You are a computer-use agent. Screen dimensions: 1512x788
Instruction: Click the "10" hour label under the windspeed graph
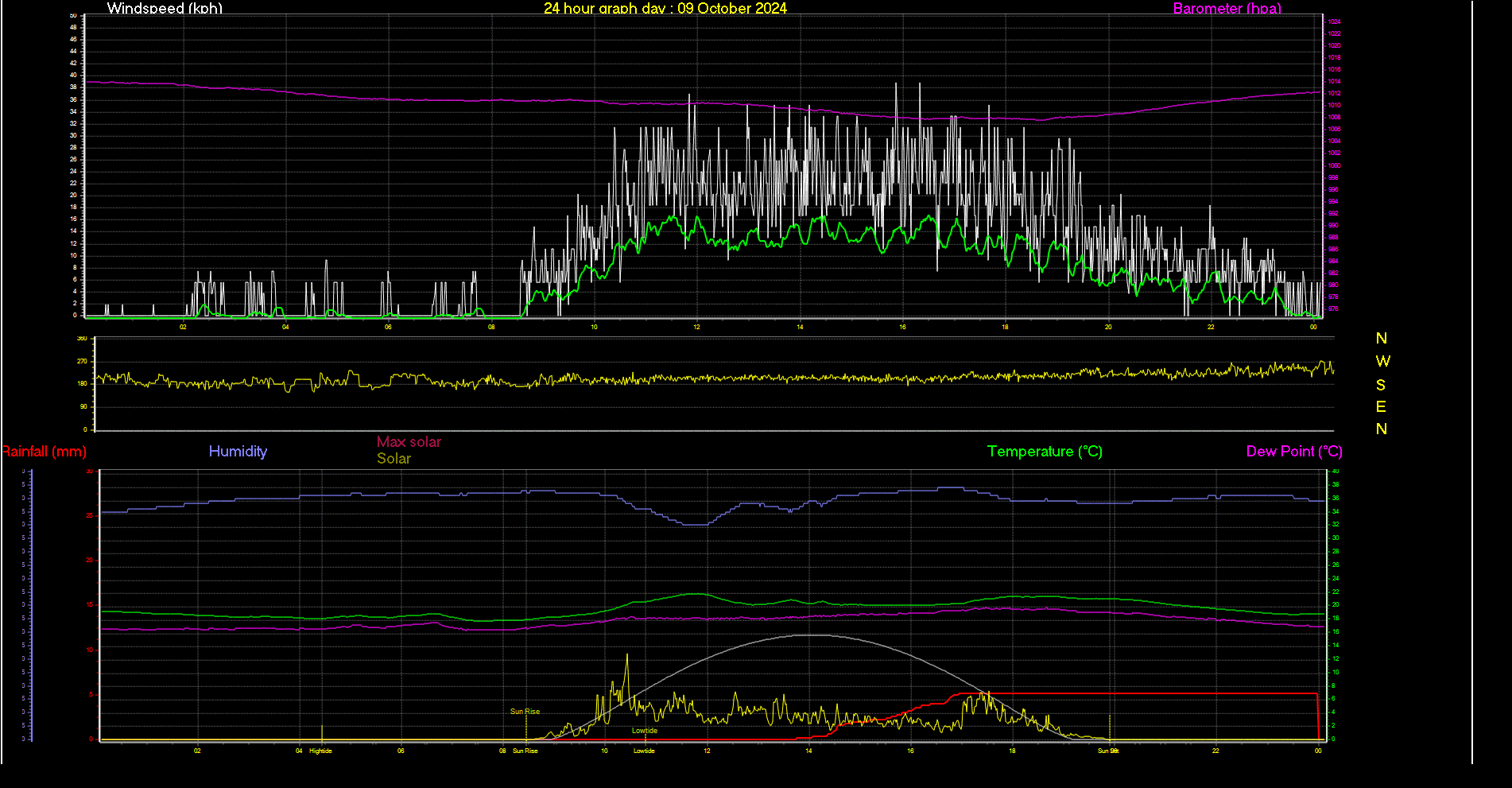point(594,327)
